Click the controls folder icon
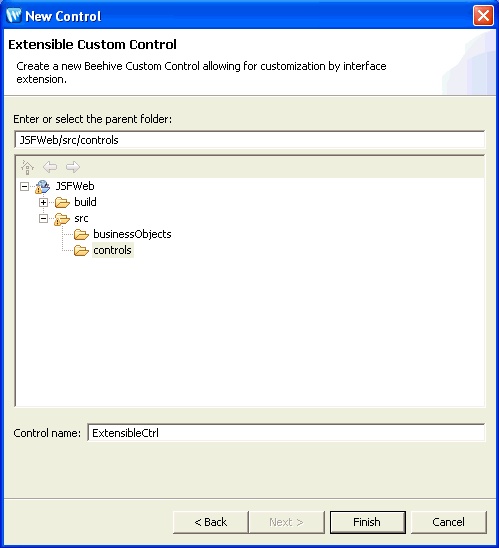Screen dimensions: 499x548 pos(81,251)
